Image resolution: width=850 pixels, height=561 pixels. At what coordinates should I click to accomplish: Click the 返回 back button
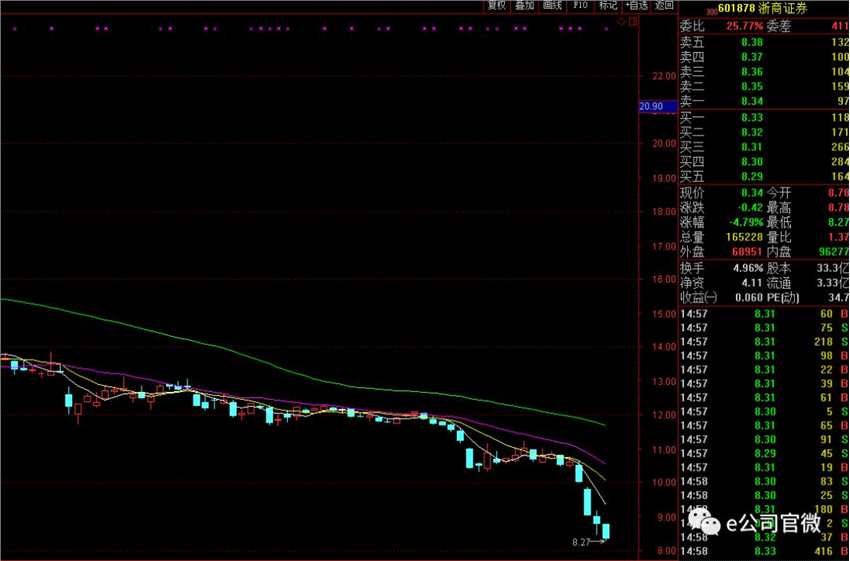pos(664,5)
